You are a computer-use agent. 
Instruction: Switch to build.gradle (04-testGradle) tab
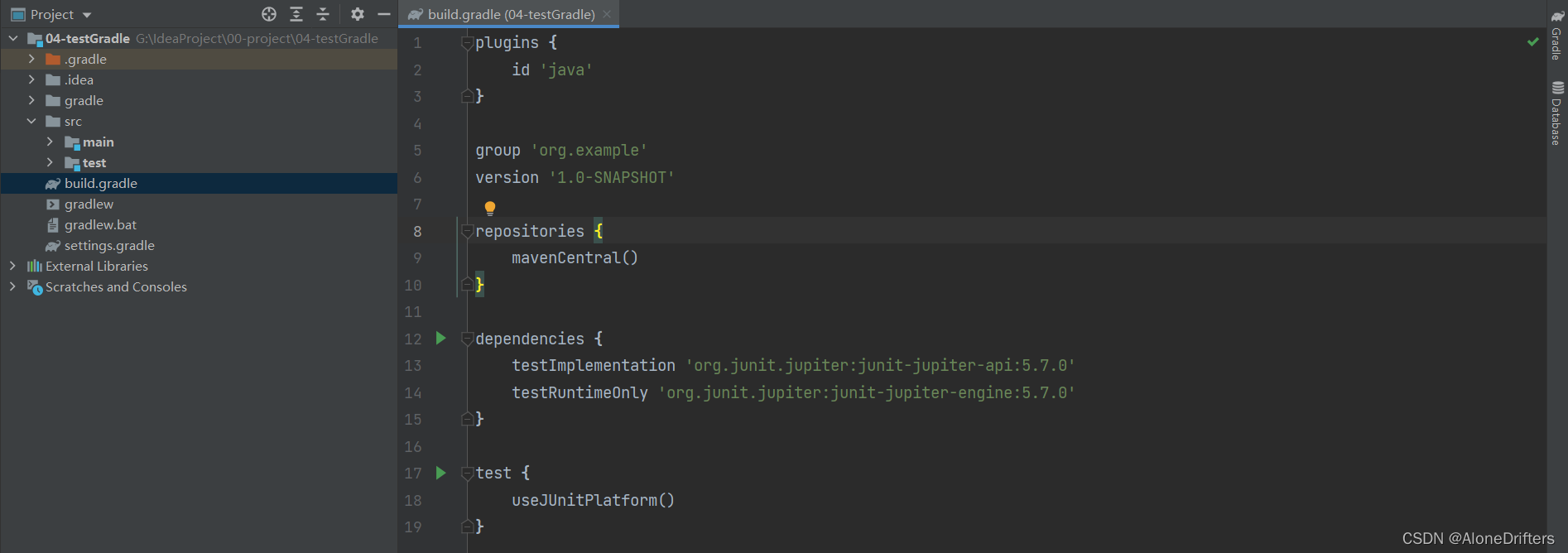coord(511,14)
